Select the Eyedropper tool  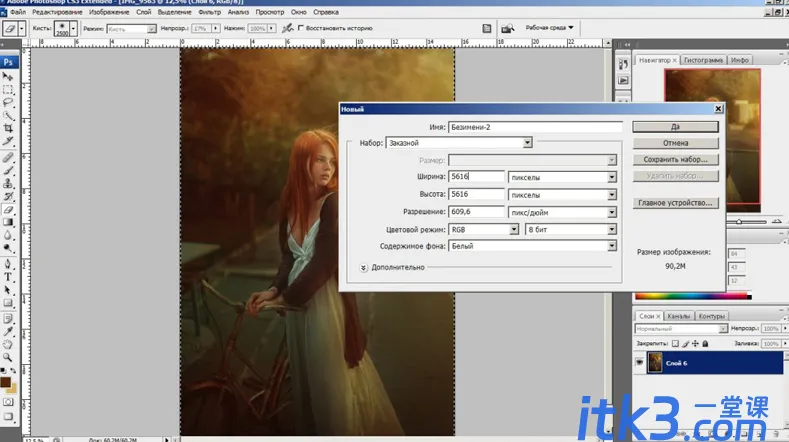click(x=8, y=332)
